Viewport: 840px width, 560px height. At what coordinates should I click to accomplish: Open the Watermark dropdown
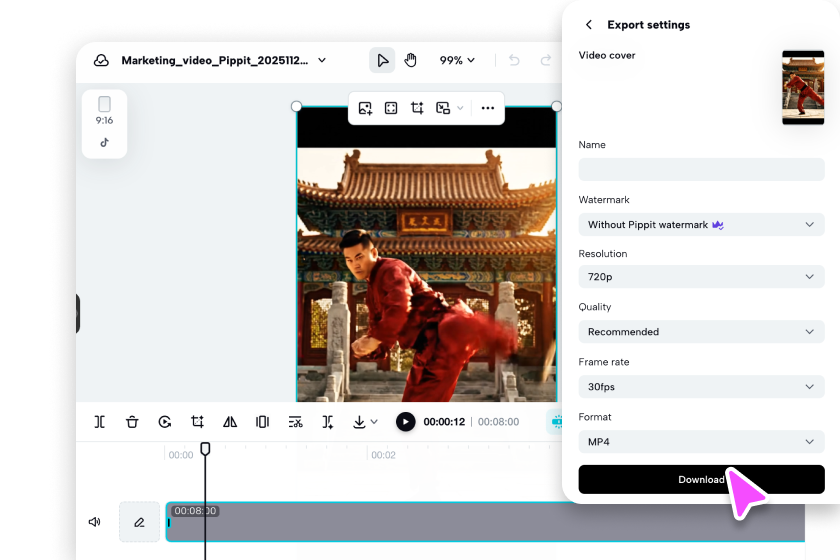pyautogui.click(x=701, y=225)
